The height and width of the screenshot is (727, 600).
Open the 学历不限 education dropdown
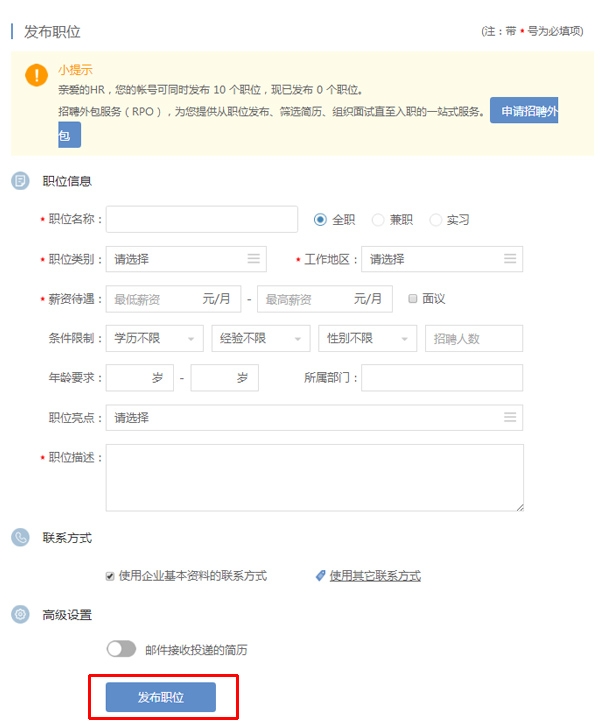[x=154, y=339]
